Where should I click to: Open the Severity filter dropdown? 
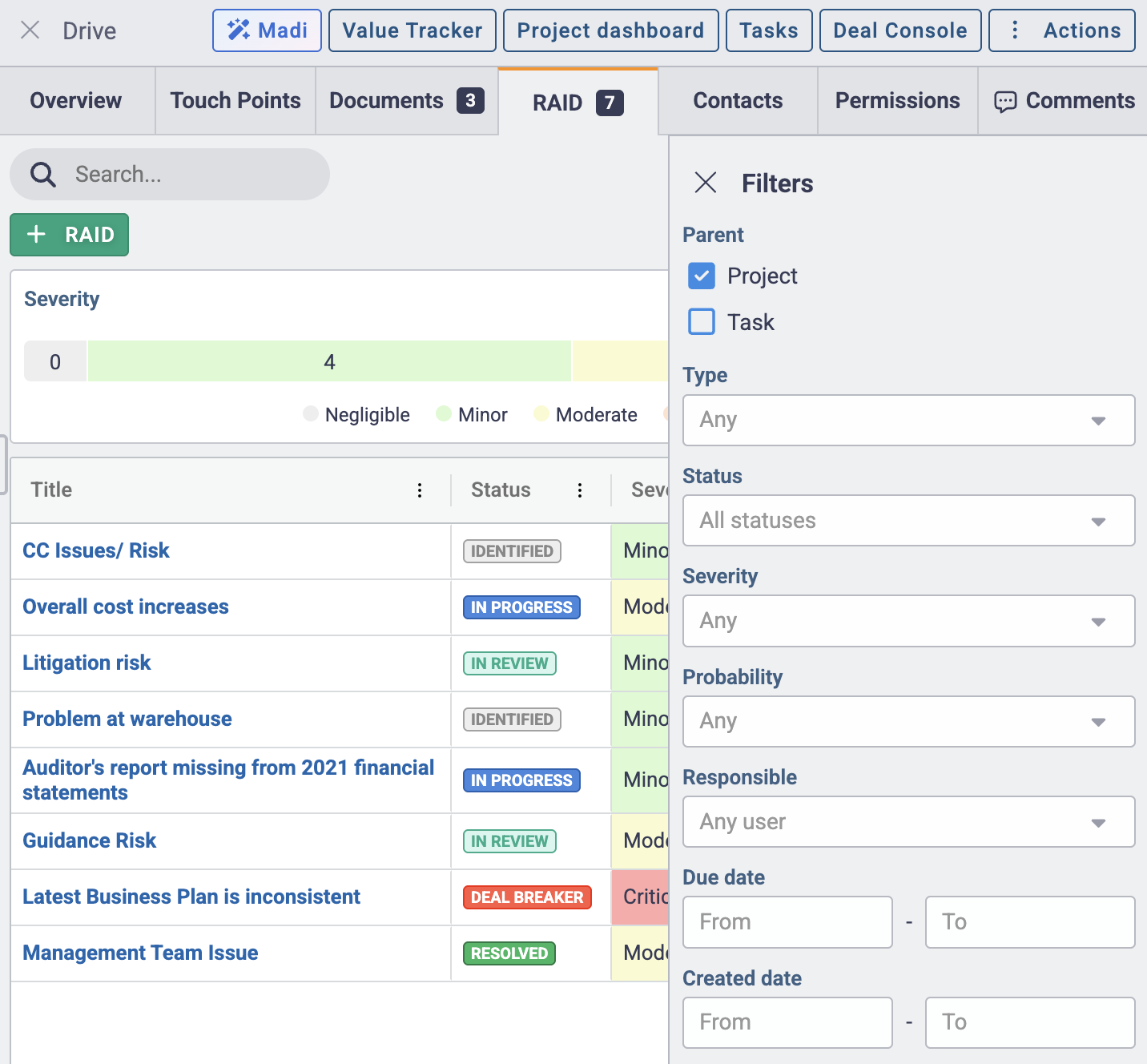pyautogui.click(x=909, y=621)
